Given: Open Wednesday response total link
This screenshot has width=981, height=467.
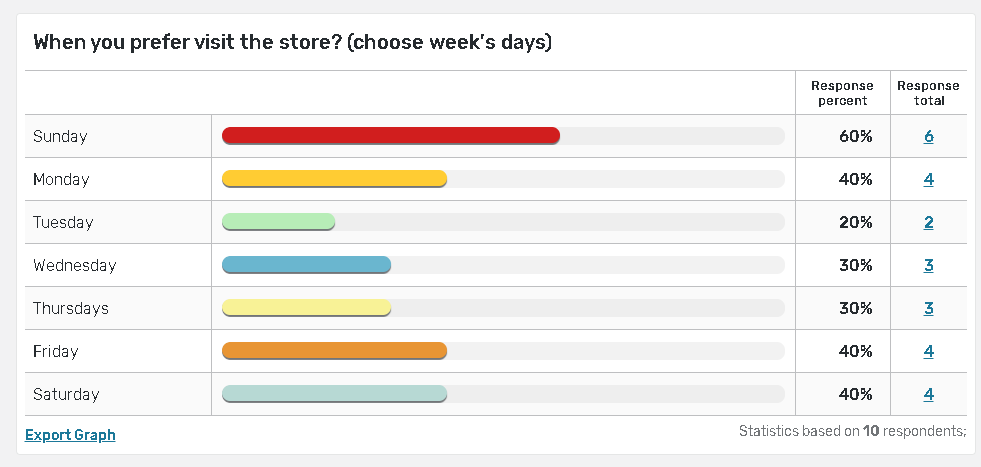Looking at the screenshot, I should coord(929,265).
